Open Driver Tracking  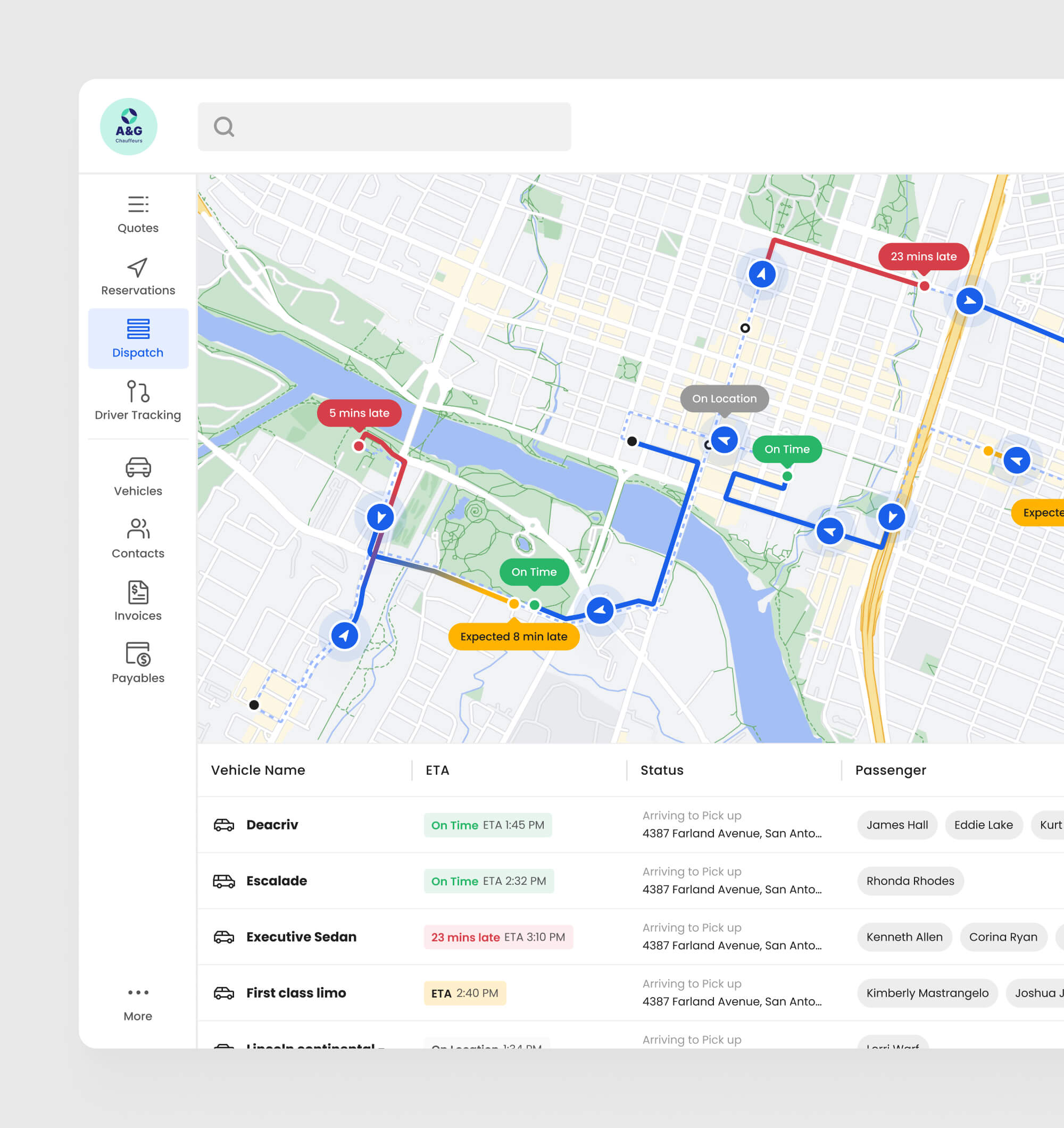point(137,401)
